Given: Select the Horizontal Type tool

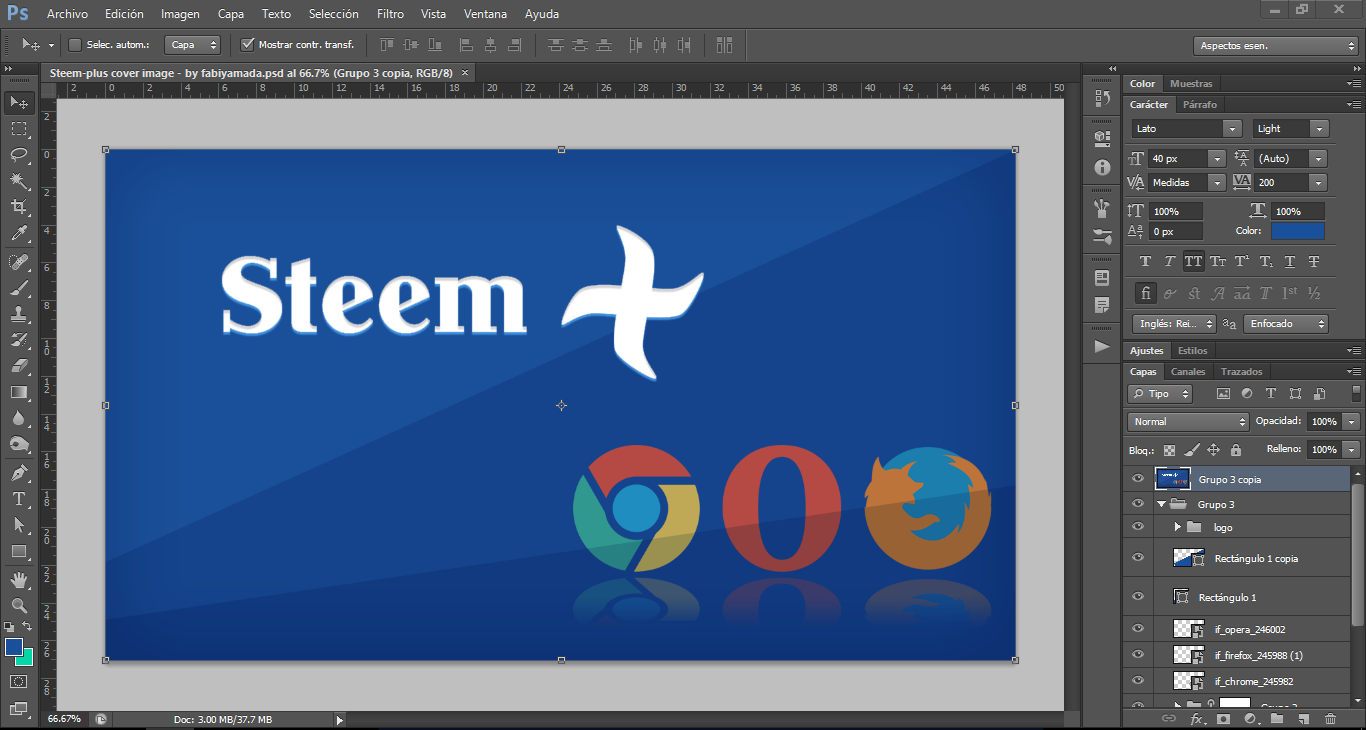Looking at the screenshot, I should pos(19,499).
